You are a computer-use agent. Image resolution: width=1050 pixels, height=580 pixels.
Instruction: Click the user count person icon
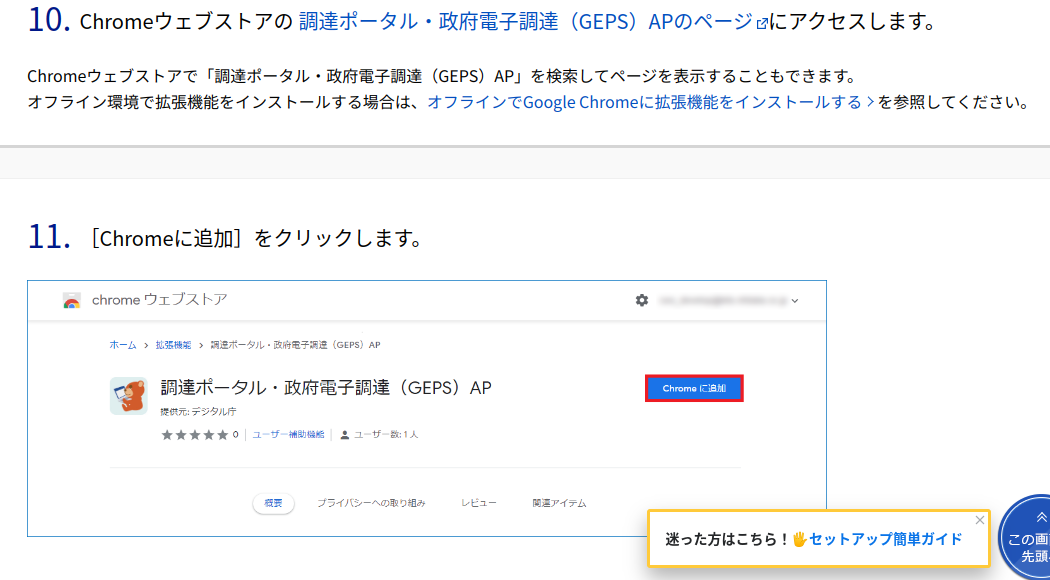click(345, 435)
